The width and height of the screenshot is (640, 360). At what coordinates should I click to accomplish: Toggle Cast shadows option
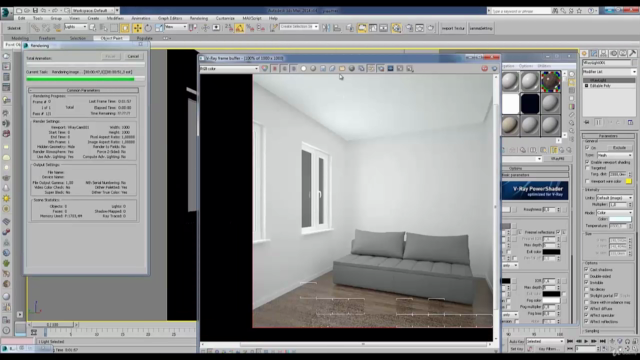click(587, 269)
